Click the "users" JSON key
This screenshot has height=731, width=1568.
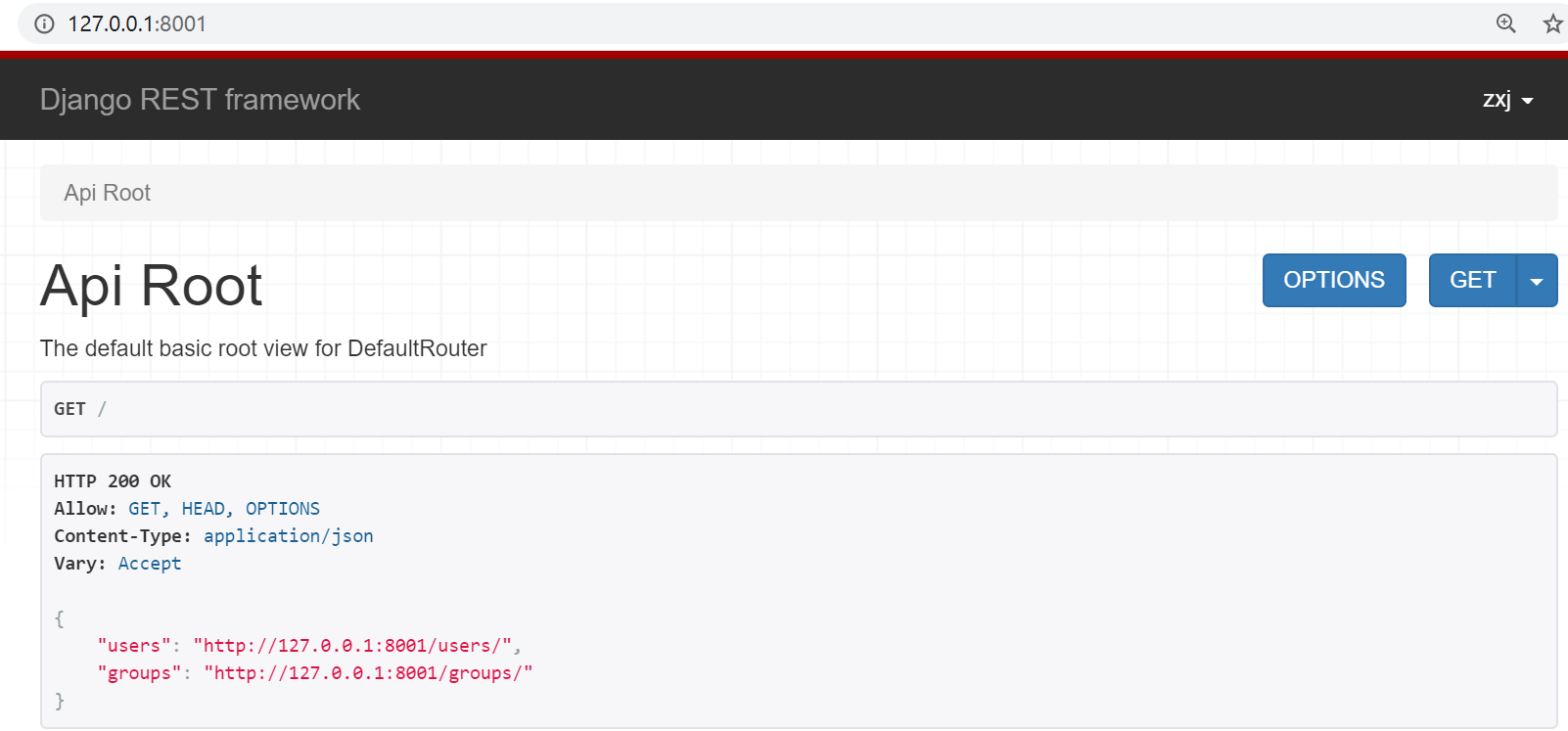[x=134, y=646]
